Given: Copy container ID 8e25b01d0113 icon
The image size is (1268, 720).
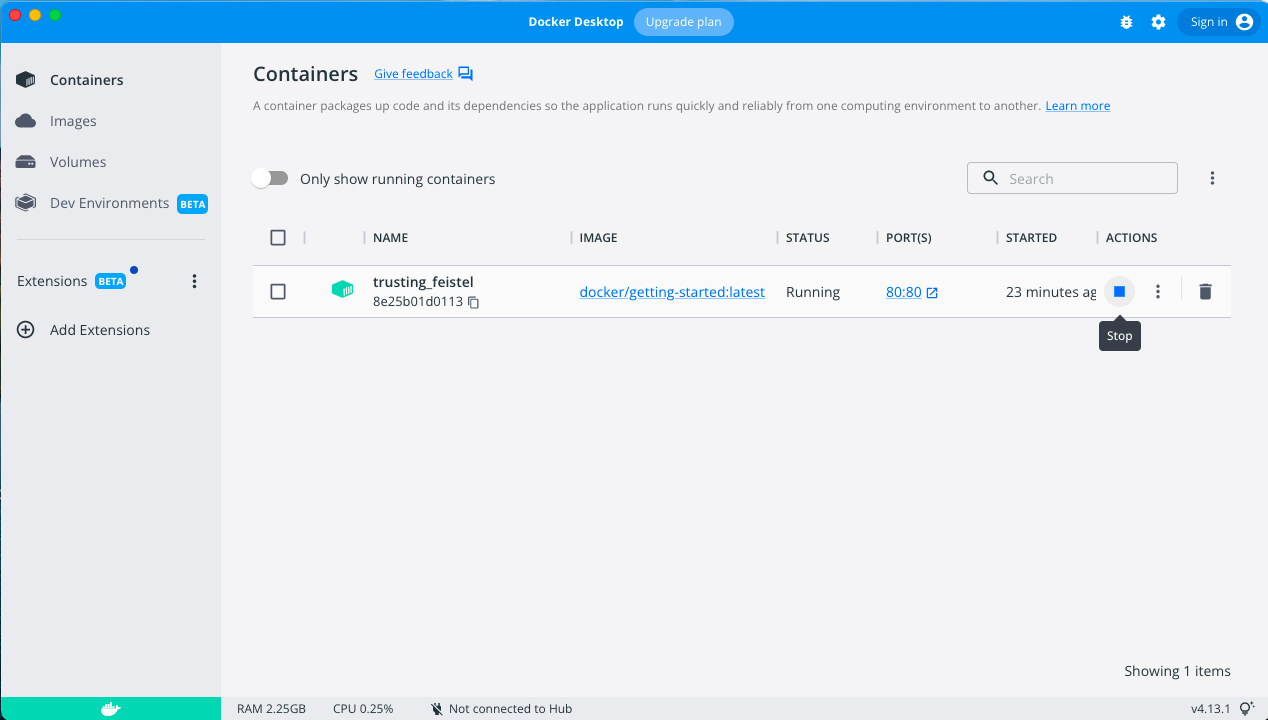Looking at the screenshot, I should pyautogui.click(x=474, y=302).
